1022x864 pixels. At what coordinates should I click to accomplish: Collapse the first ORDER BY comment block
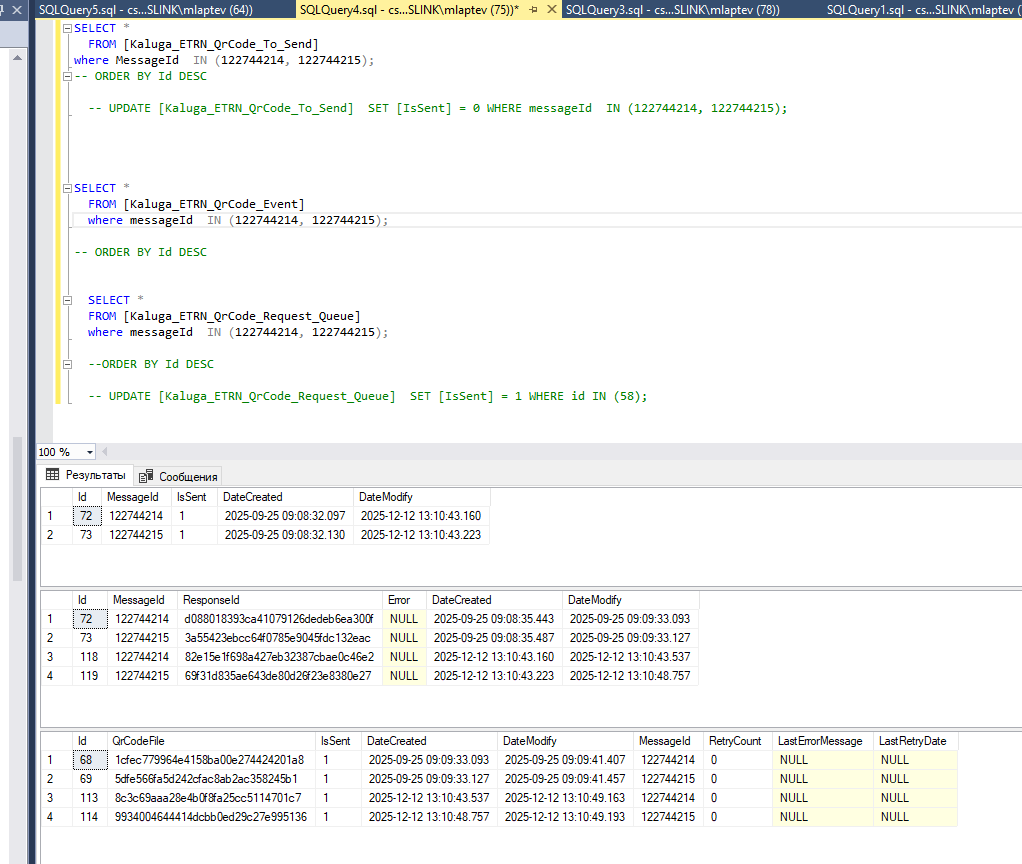[68, 76]
